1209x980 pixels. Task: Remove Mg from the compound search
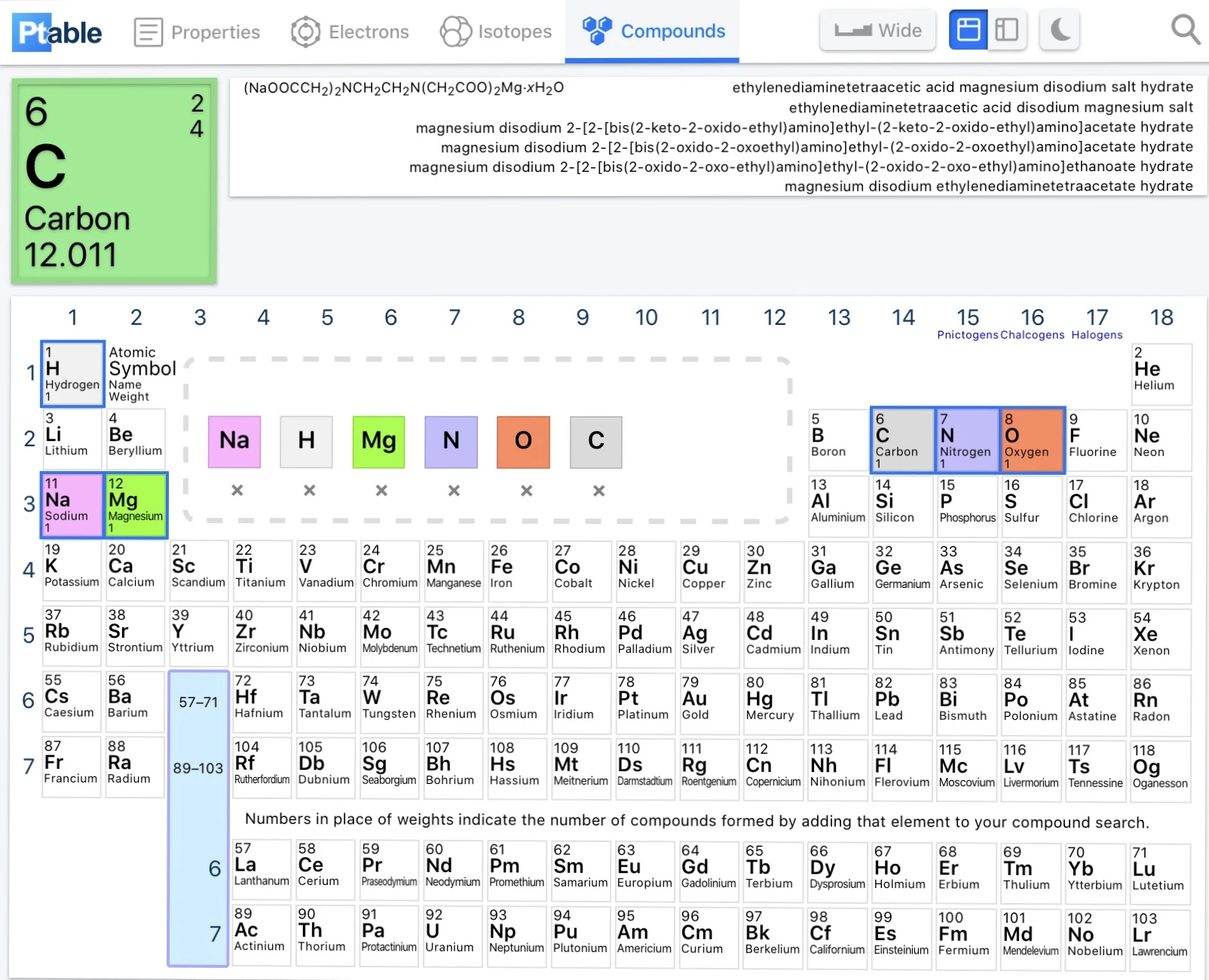point(381,491)
